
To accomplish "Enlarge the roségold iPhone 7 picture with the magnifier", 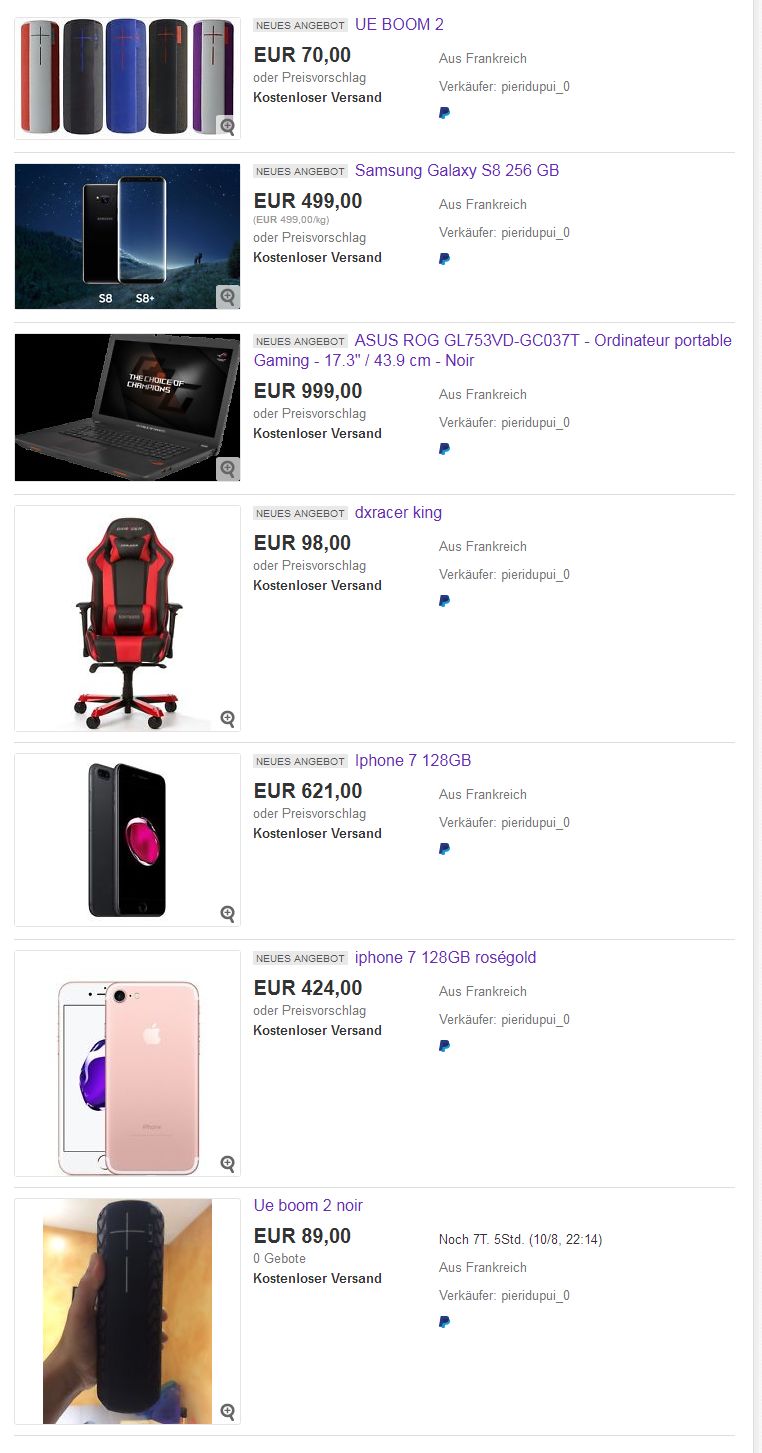I will pyautogui.click(x=228, y=1164).
